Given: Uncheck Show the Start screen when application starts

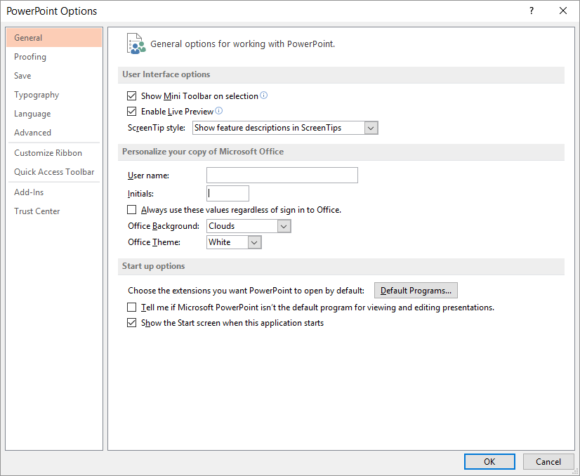Looking at the screenshot, I should click(x=131, y=323).
